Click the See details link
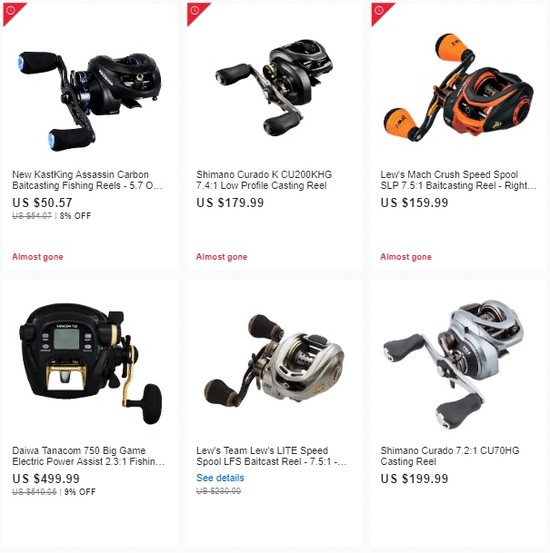Image resolution: width=550 pixels, height=553 pixels. pyautogui.click(x=220, y=478)
